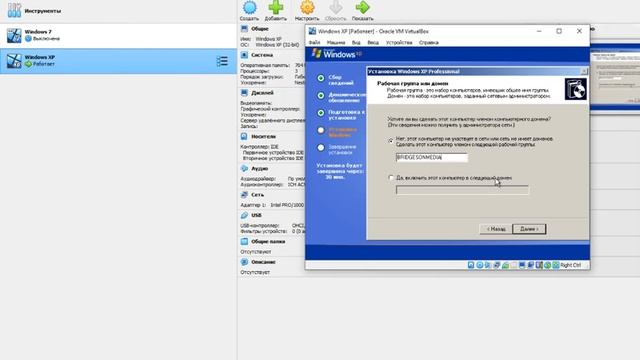
Task: Open the Инструменты tools icon
Action: 14,11
